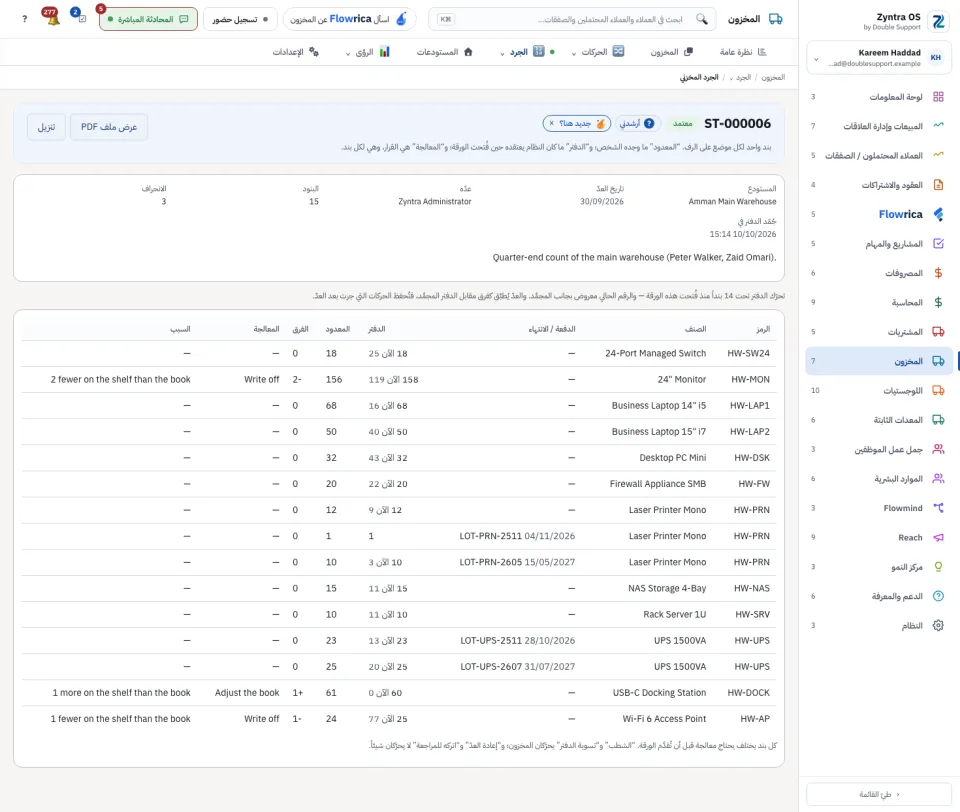
Task: Click the المشتريات purchasing truck icon
Action: pos(938,331)
